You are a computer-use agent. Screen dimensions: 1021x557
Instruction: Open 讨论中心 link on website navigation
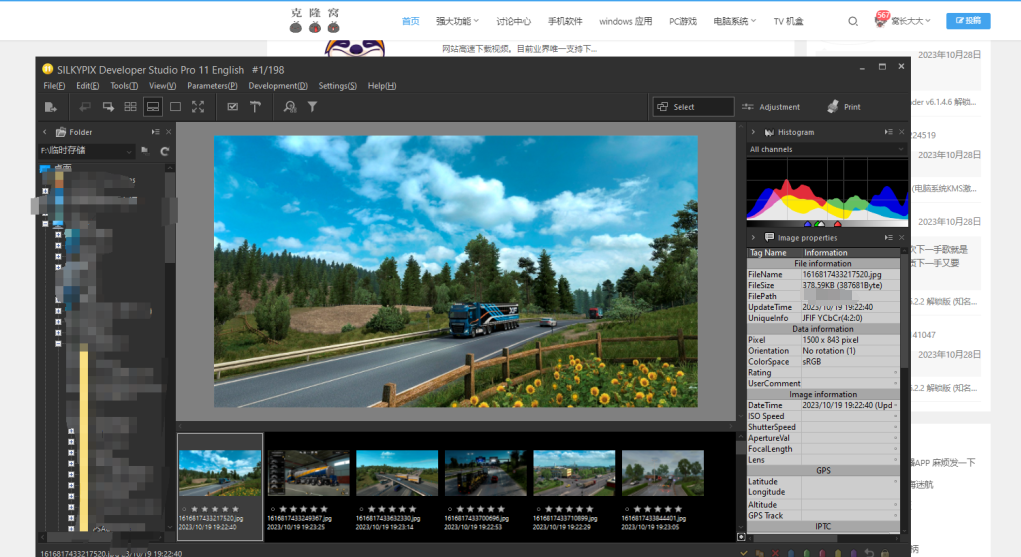(514, 21)
